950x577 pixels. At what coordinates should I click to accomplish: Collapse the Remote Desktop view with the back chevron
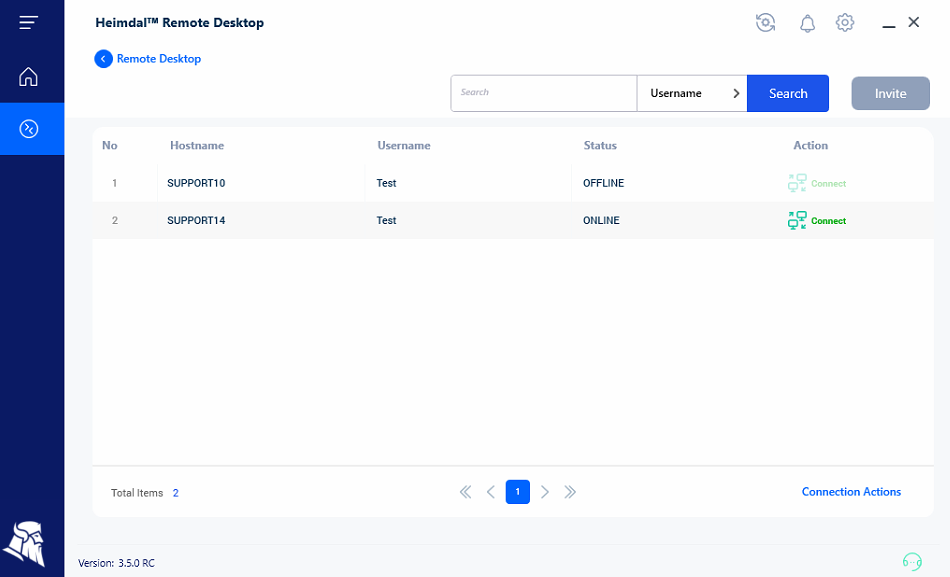(x=103, y=59)
